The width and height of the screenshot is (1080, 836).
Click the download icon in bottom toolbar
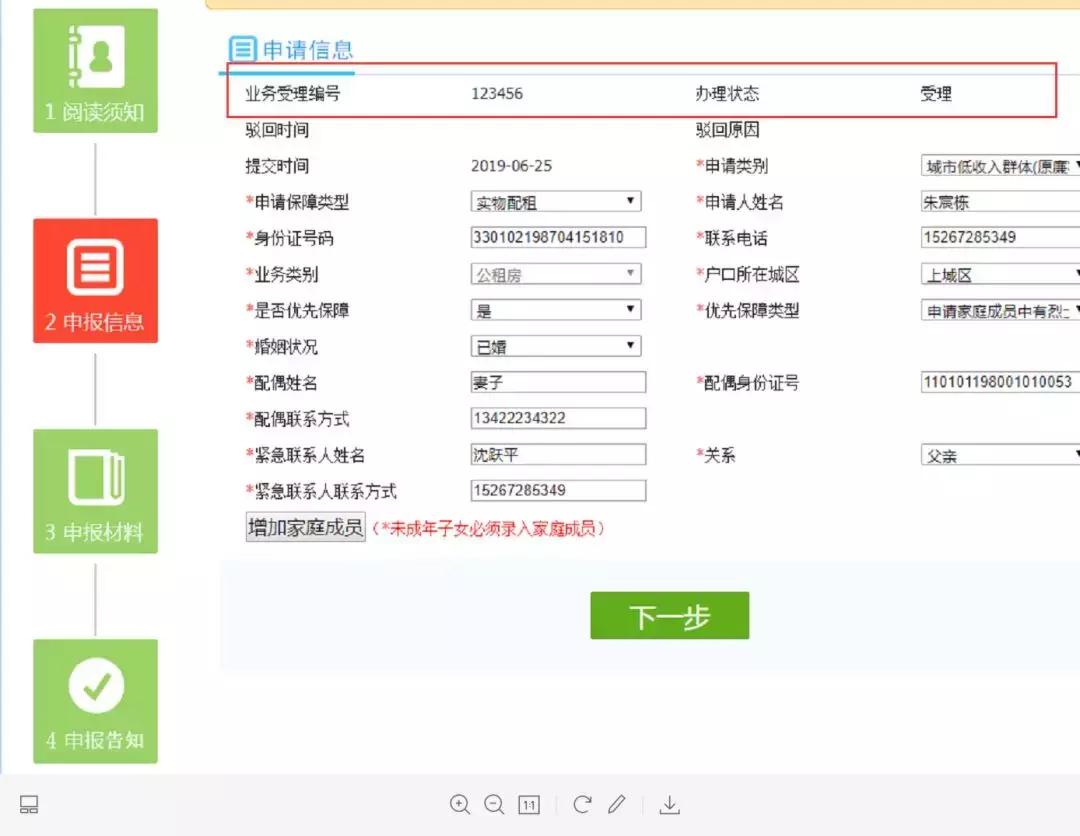(669, 804)
